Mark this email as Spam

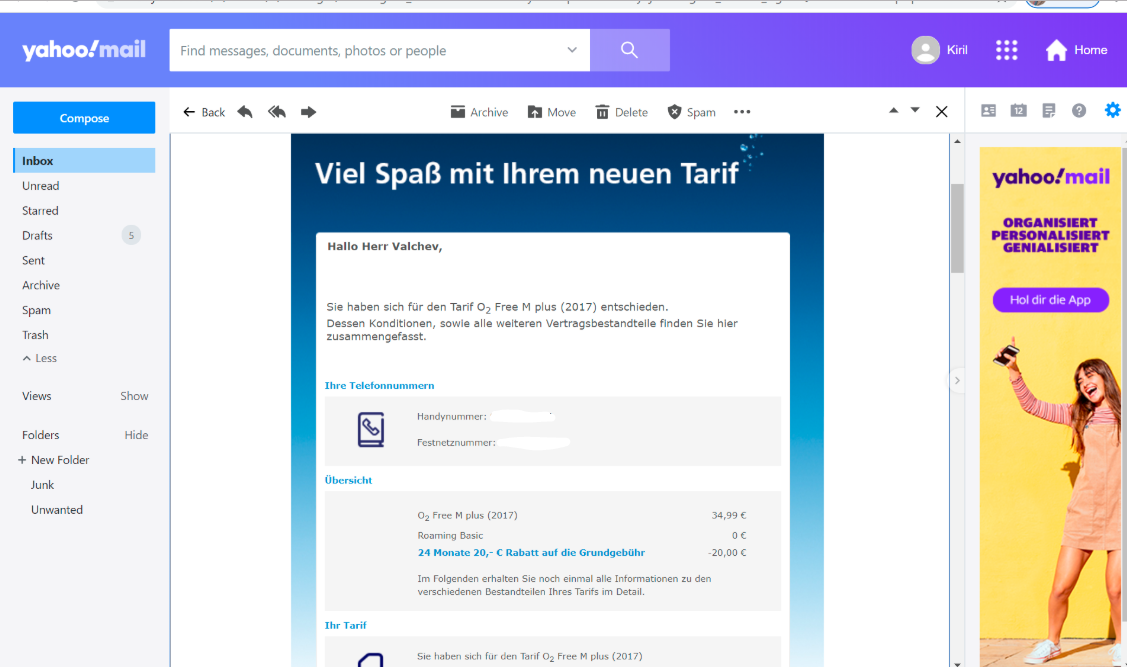[x=691, y=112]
